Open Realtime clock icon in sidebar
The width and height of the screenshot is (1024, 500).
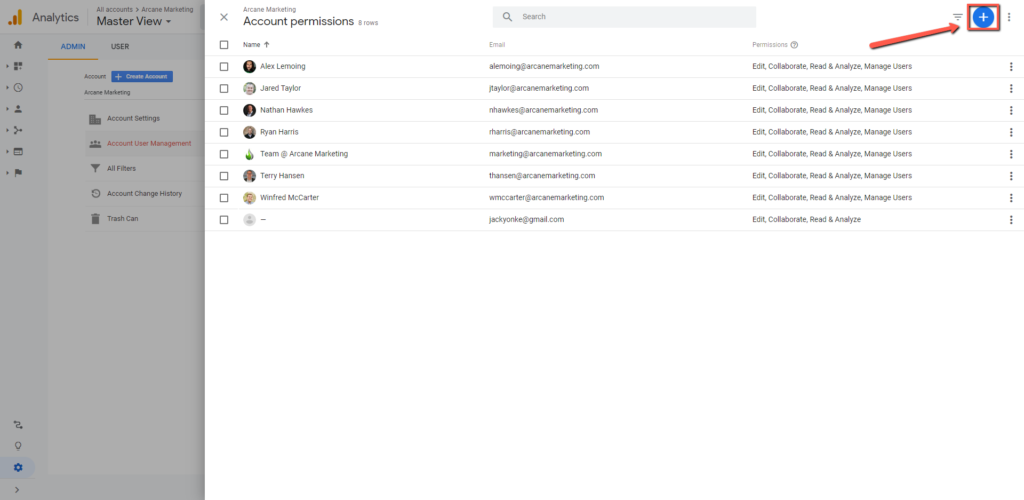(18, 87)
